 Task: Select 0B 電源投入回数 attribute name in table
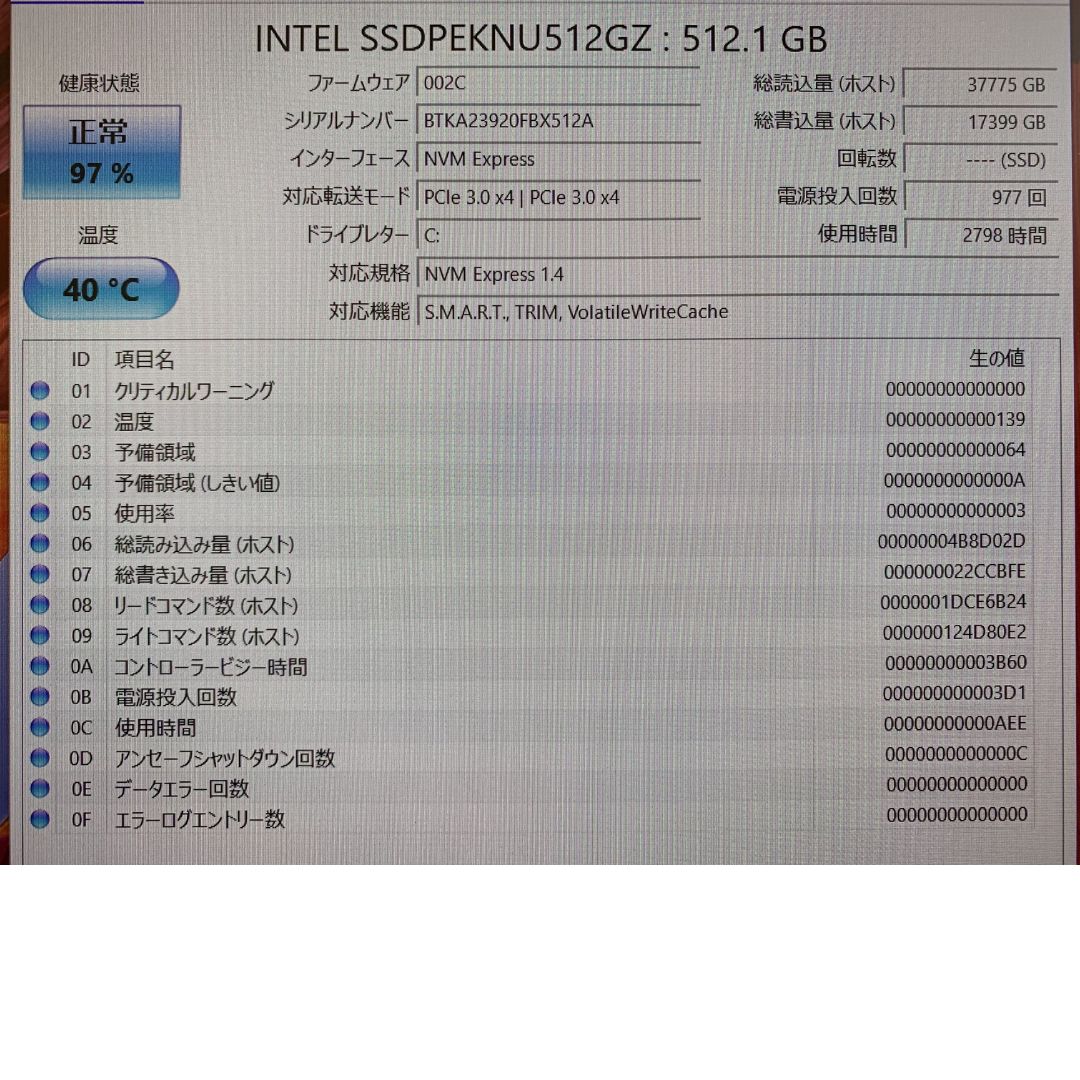175,697
